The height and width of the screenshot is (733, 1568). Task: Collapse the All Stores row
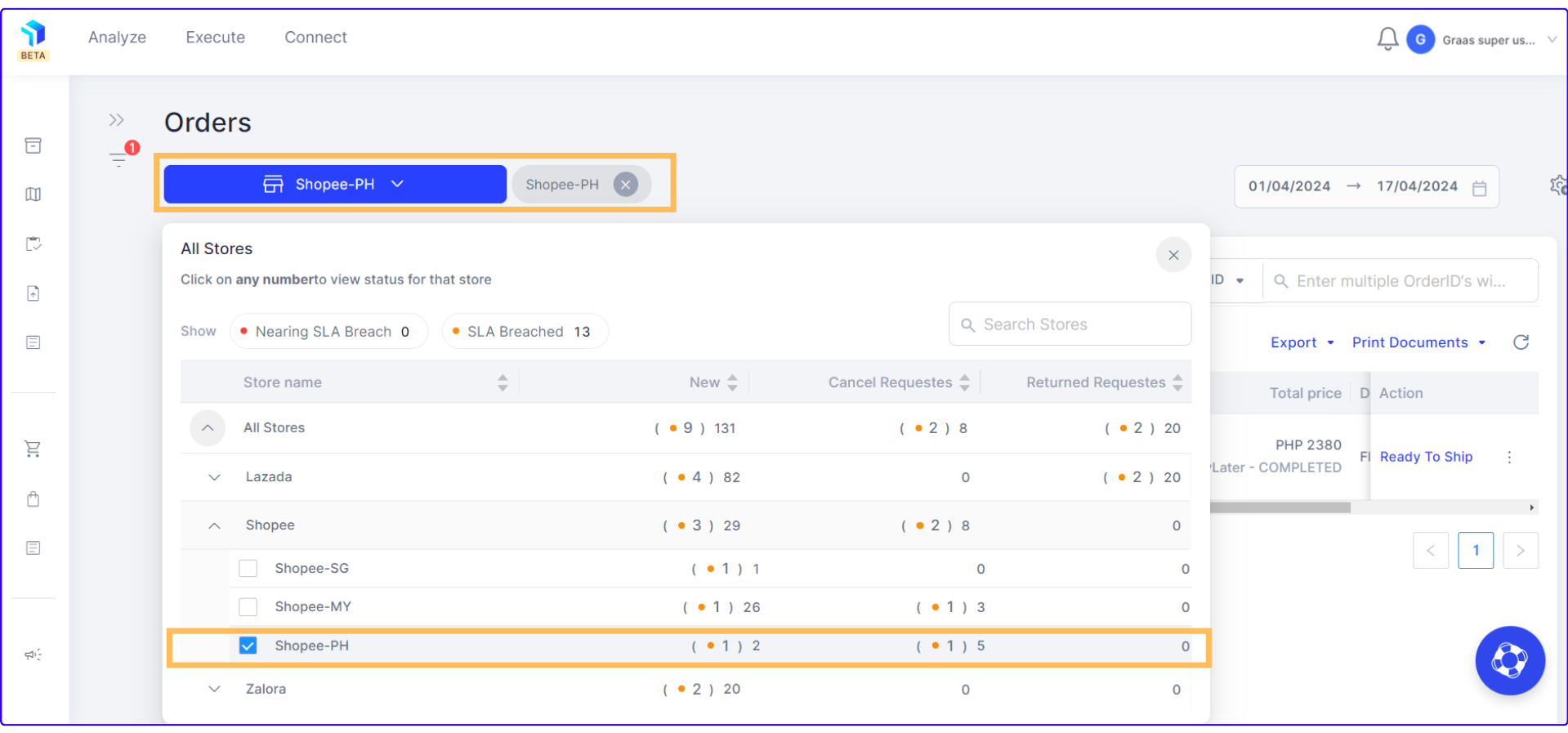(208, 428)
